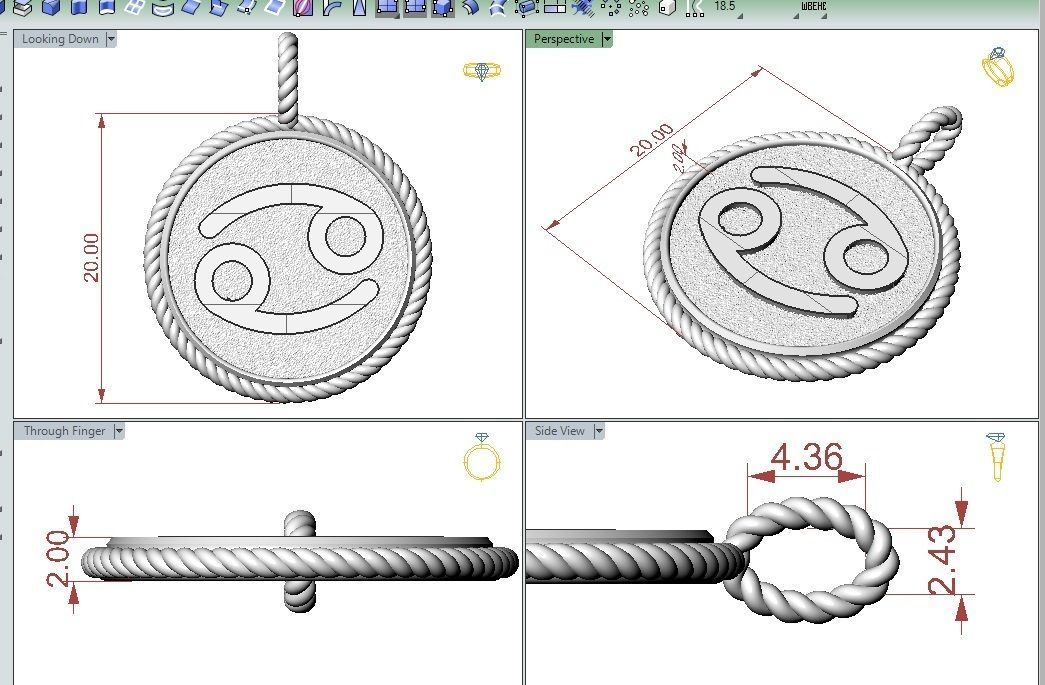This screenshot has width=1045, height=685.
Task: Open the Side View viewport dropdown arrow
Action: pyautogui.click(x=598, y=431)
